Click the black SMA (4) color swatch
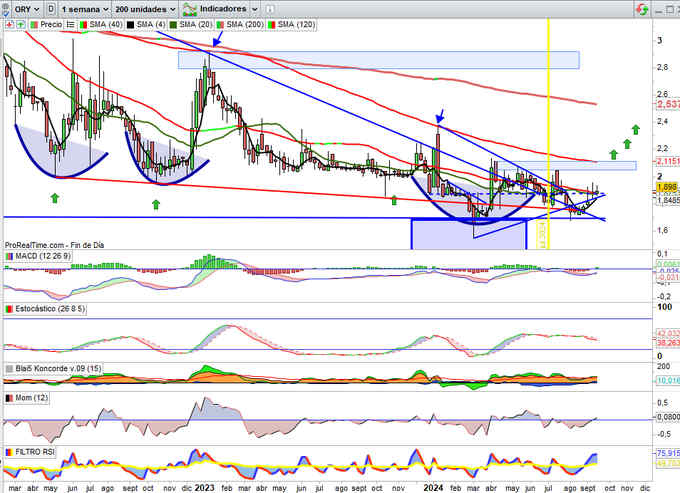680x493 pixels. (x=130, y=25)
